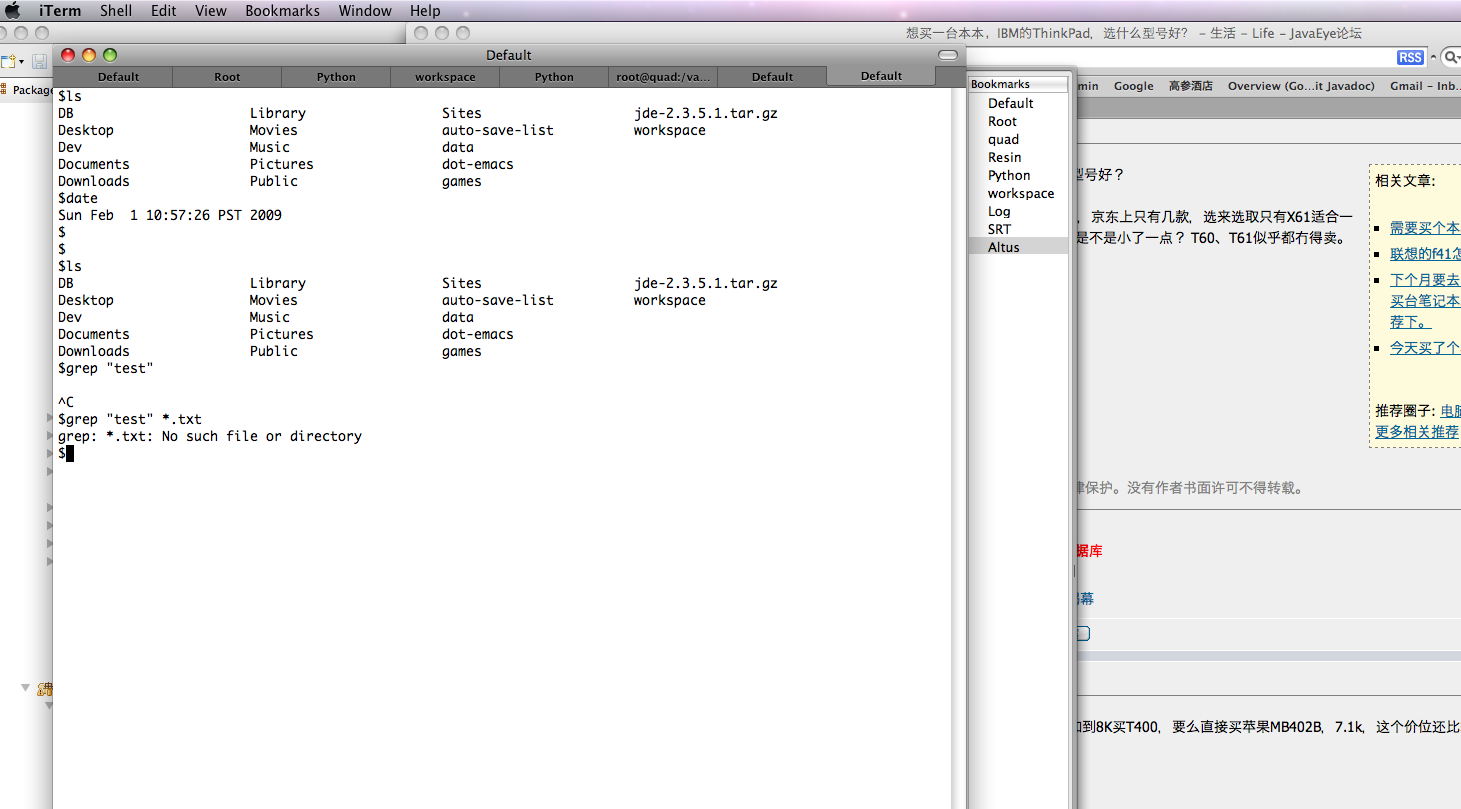Open the Overview Javadoc bookmark in browser
Image resolution: width=1461 pixels, height=809 pixels.
(x=1301, y=86)
